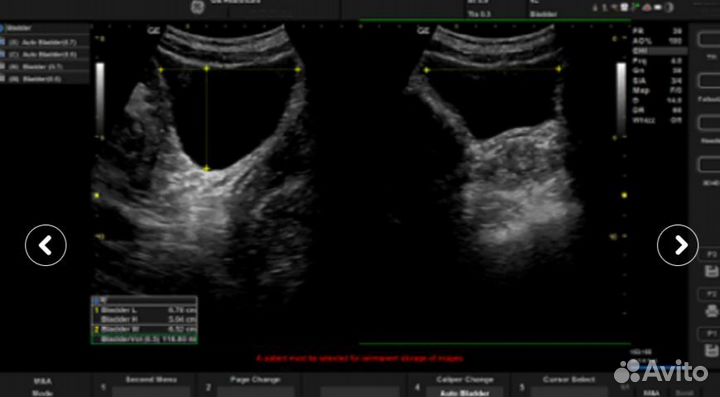Click the Bladder L 6.76 cm result

(145, 310)
